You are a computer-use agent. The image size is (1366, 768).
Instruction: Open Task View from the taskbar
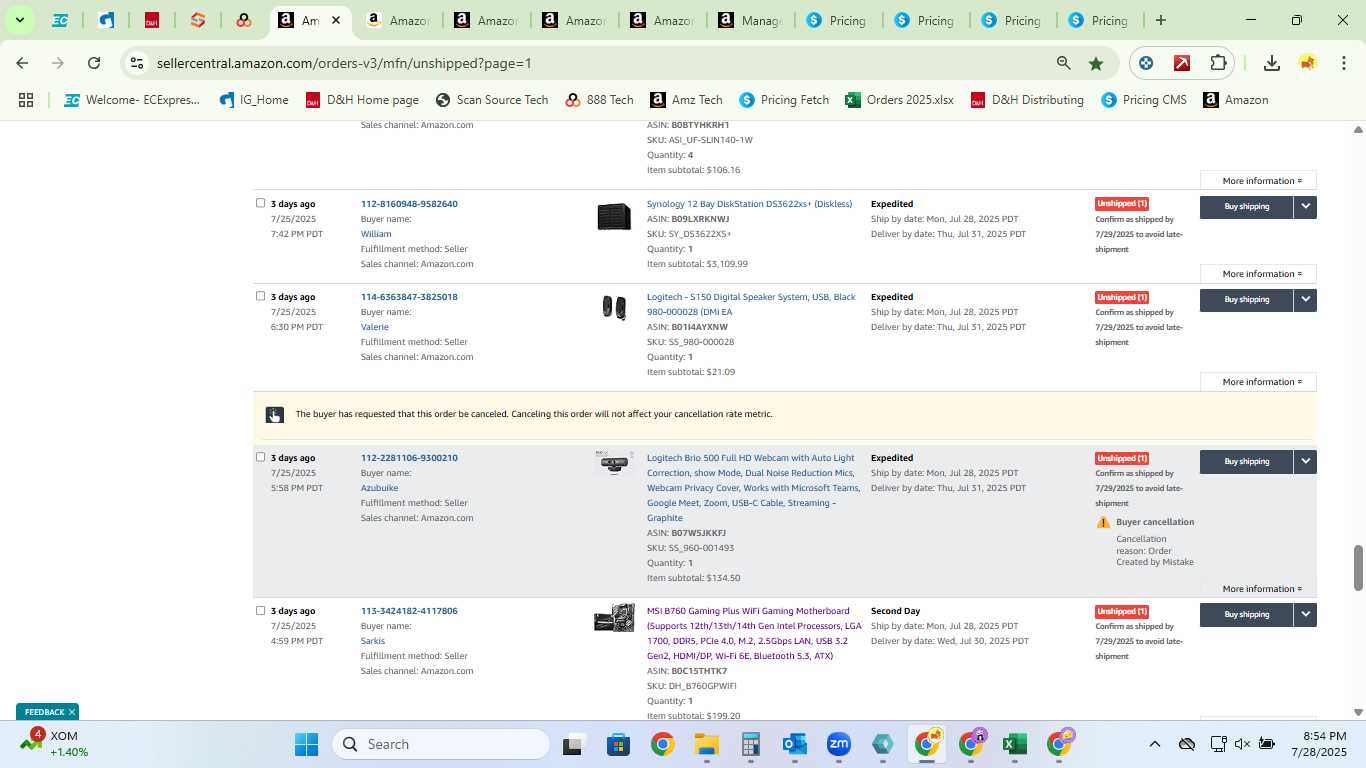[573, 744]
